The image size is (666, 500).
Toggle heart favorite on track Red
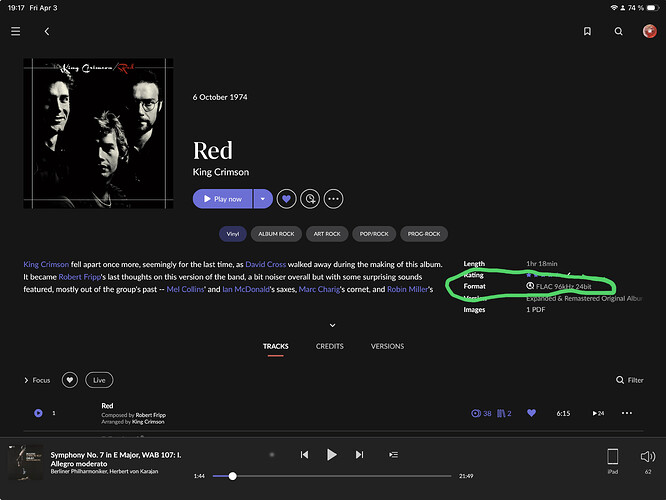(531, 413)
